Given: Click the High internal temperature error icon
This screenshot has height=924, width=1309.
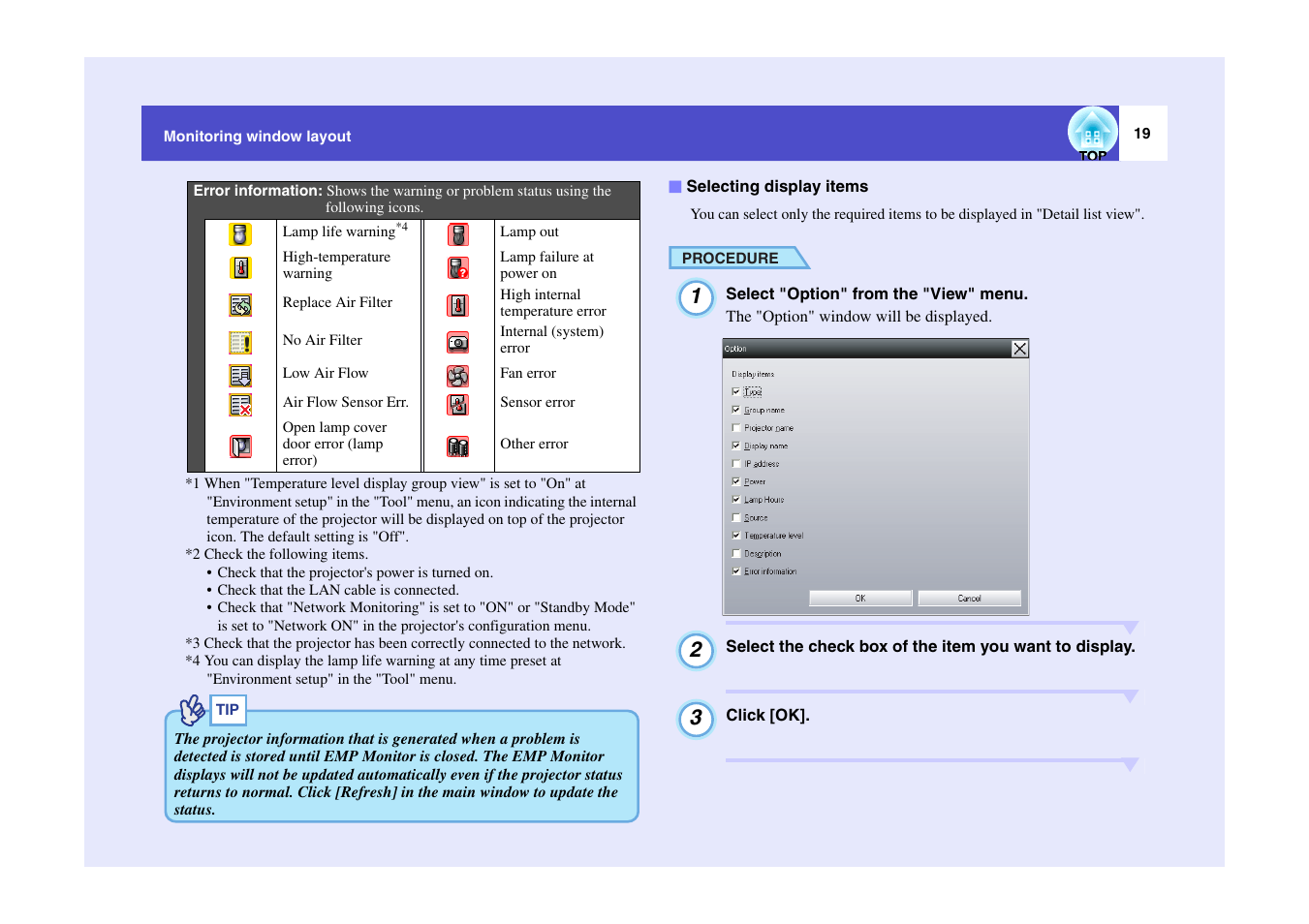Looking at the screenshot, I should [x=458, y=305].
